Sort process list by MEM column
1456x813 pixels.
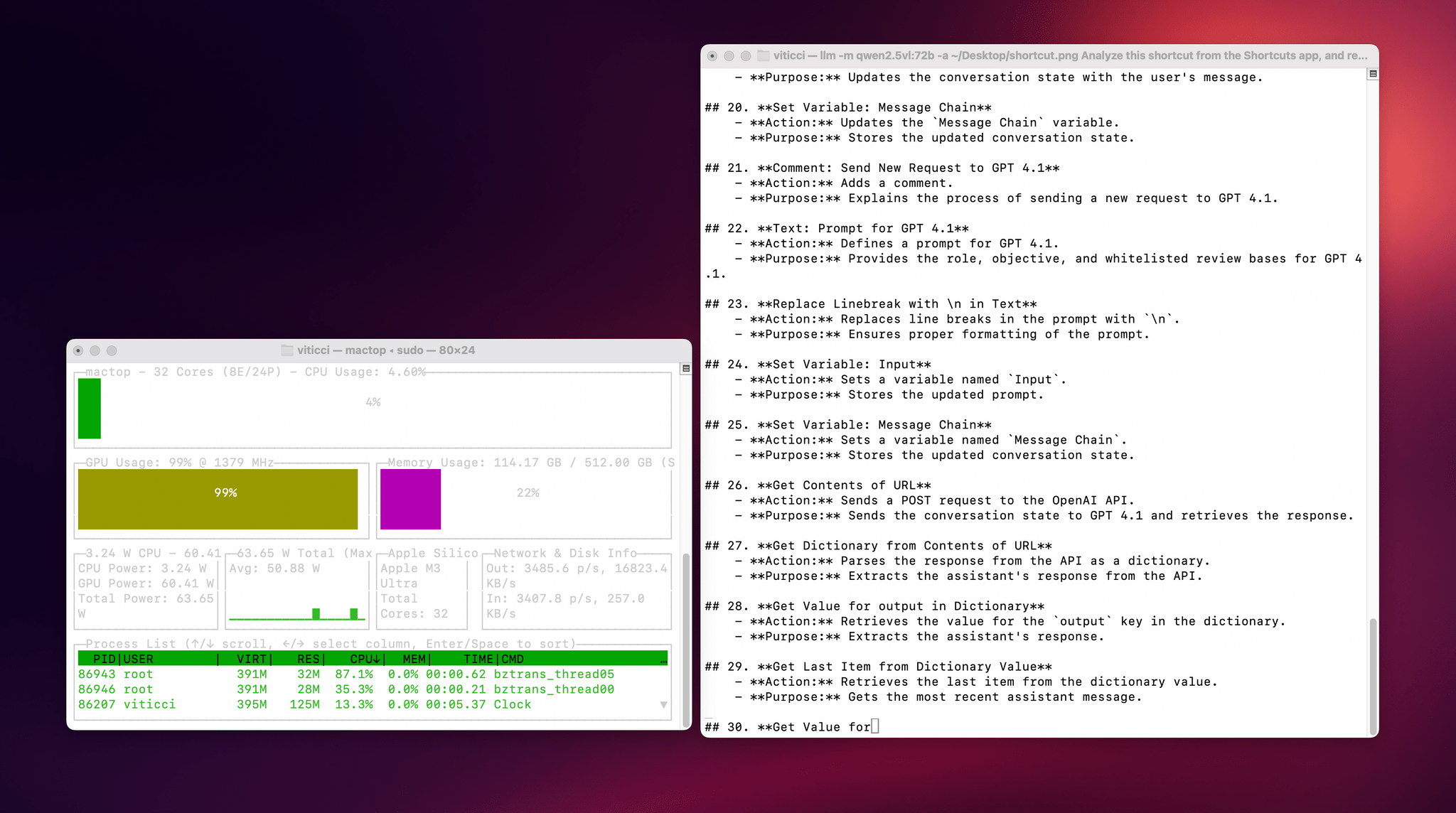coord(414,659)
